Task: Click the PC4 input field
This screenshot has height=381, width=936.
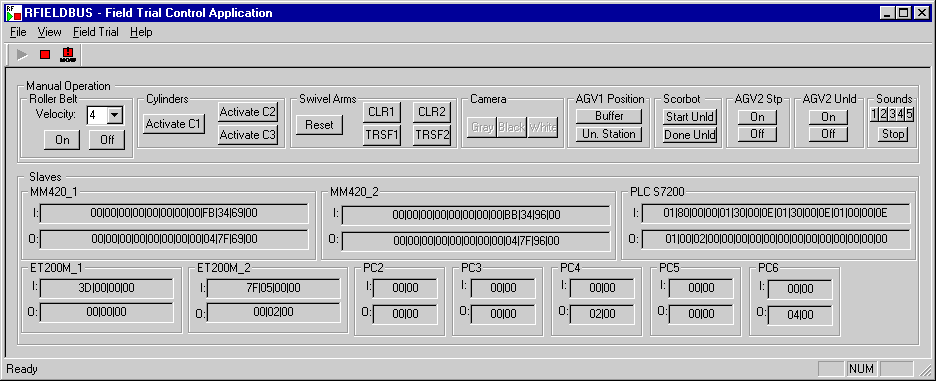Action: [602, 288]
